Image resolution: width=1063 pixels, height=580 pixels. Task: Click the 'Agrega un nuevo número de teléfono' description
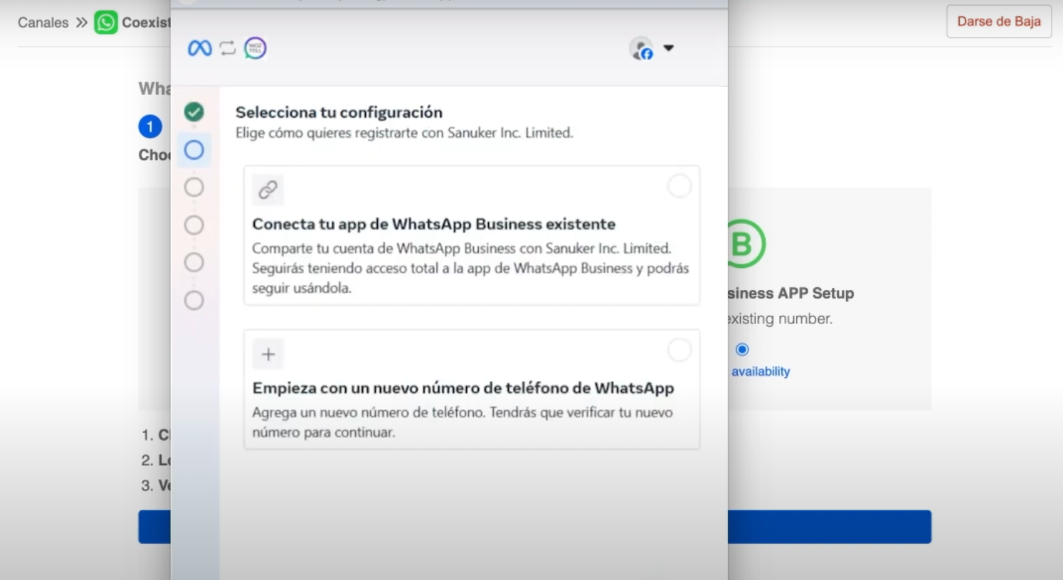pos(462,422)
